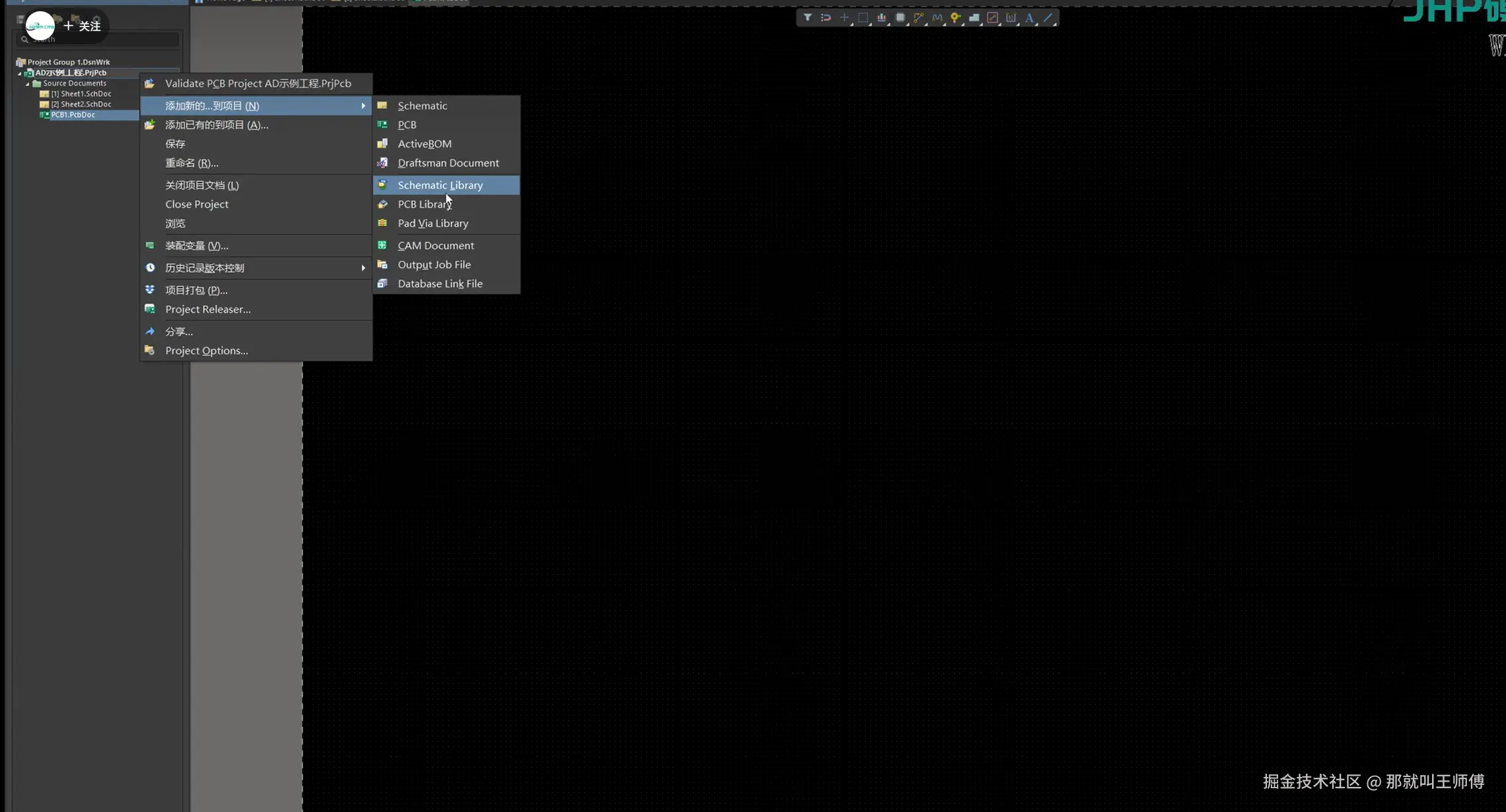Screen dimensions: 1506x812
Task: Open 添加新的...到项目 (N) submenu
Action: click(x=256, y=106)
